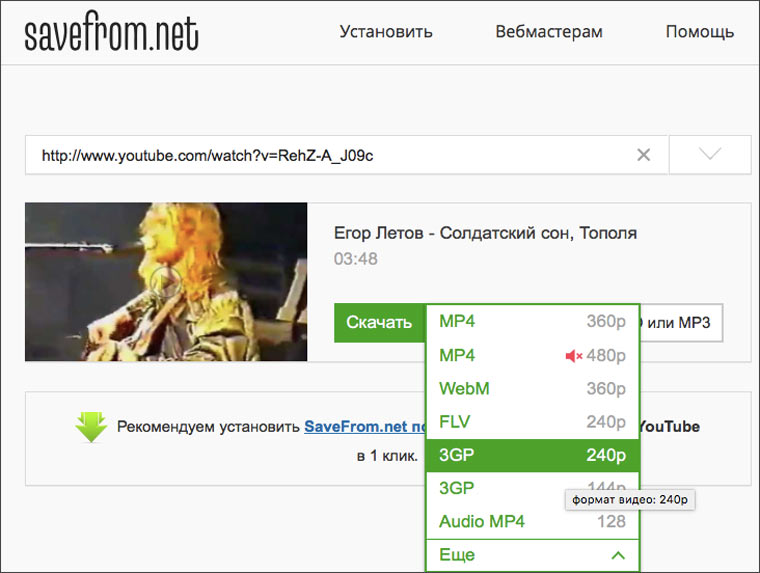Play video via thumbnail play icon
This screenshot has width=760, height=573.
pyautogui.click(x=165, y=281)
